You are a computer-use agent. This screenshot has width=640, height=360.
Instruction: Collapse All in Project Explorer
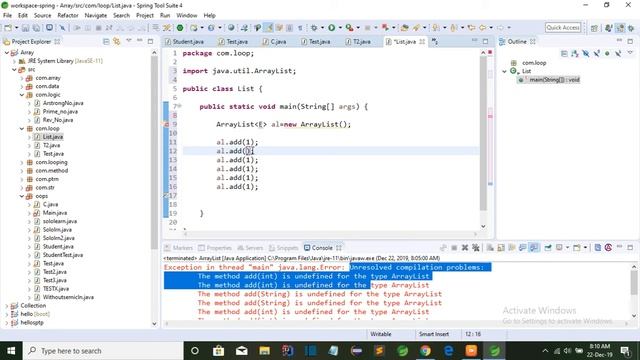pos(106,42)
